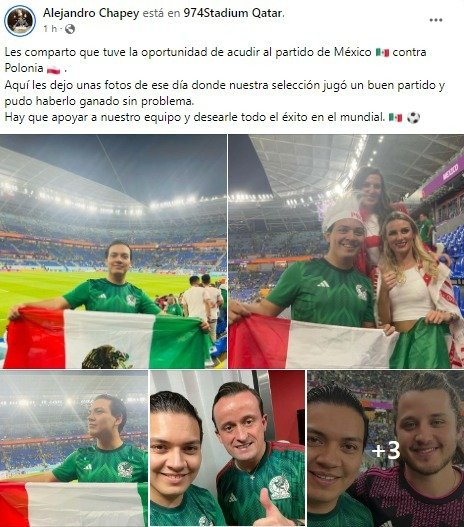Click the soccer ball emoji in post
The width and height of the screenshot is (464, 527).
point(413,118)
